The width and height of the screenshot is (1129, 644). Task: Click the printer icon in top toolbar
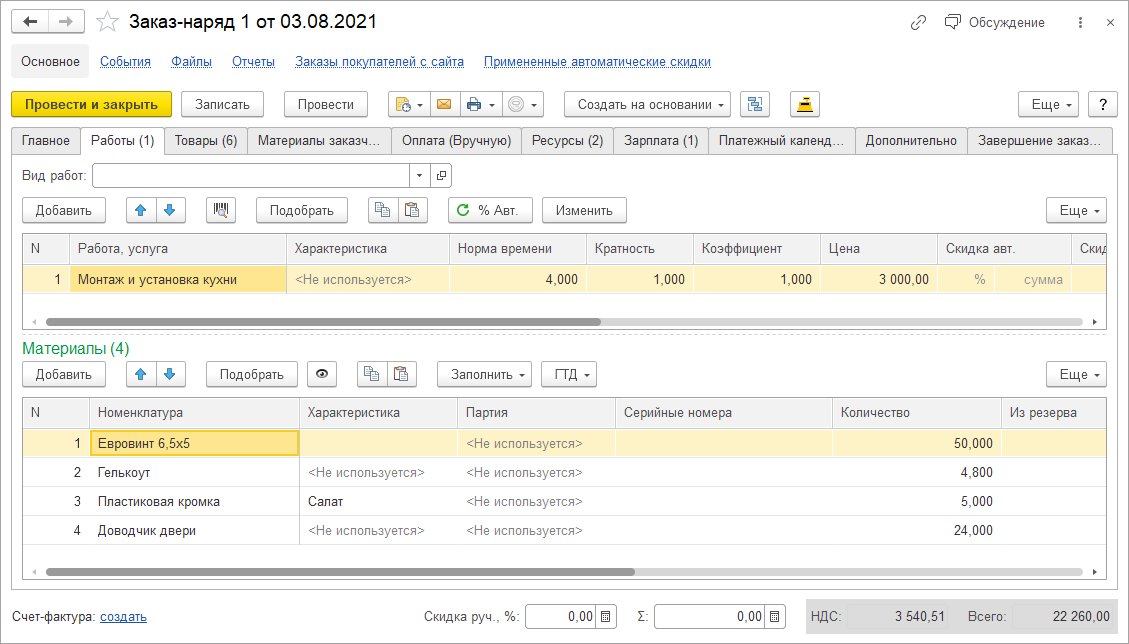tap(474, 105)
